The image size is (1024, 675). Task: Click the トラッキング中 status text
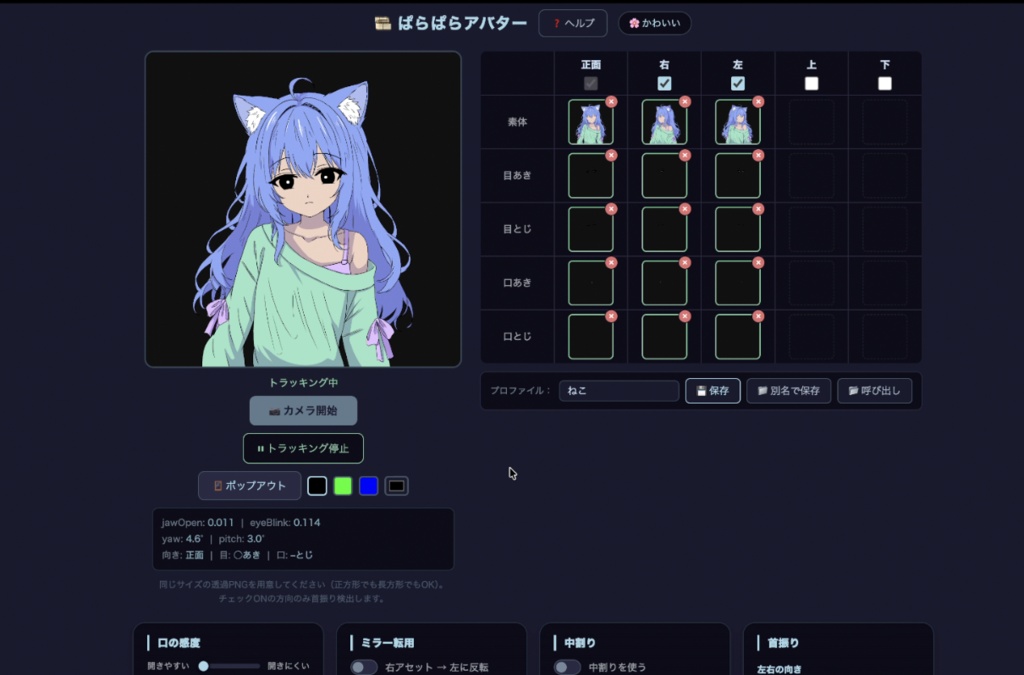point(303,383)
